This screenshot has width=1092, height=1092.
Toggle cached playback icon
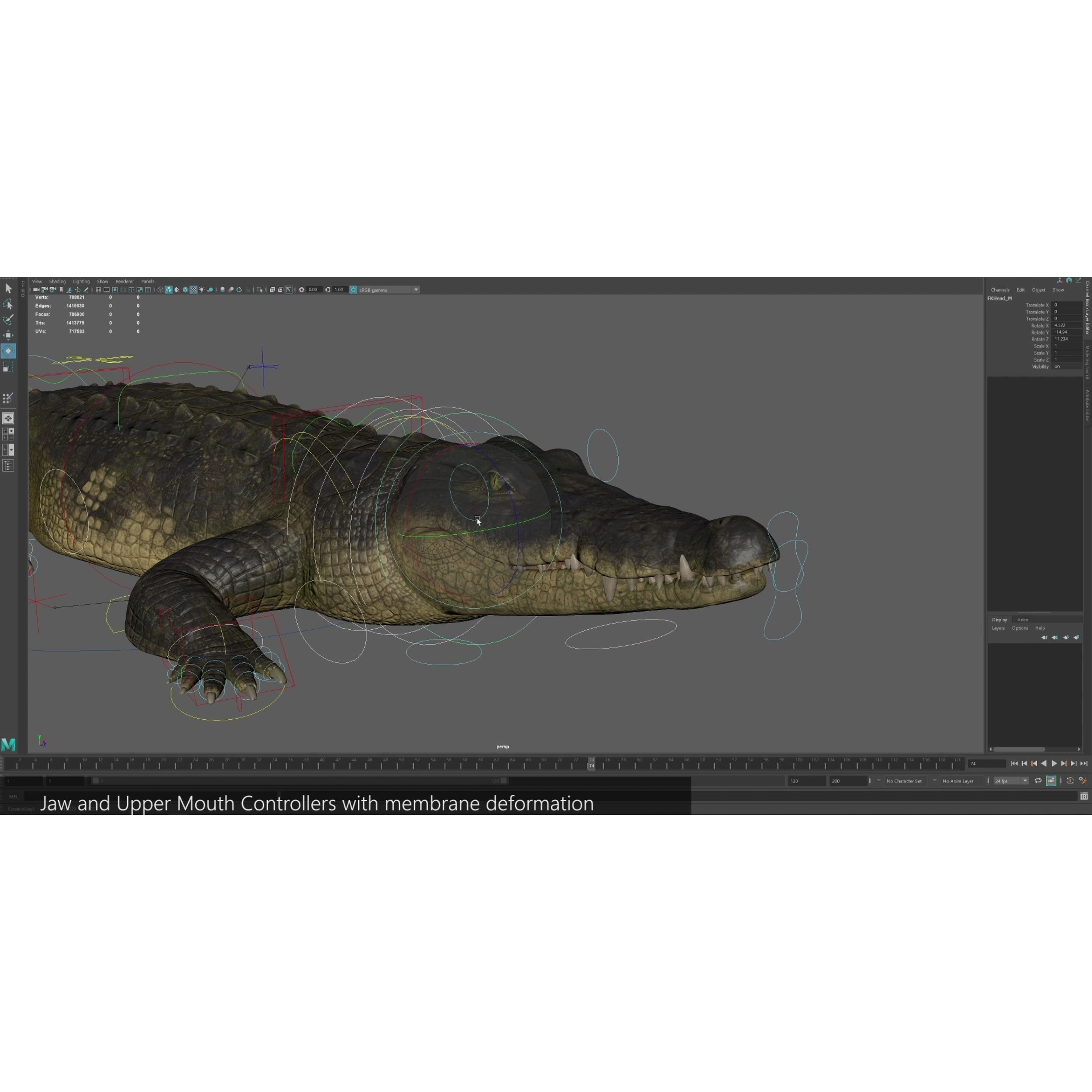tap(1051, 781)
